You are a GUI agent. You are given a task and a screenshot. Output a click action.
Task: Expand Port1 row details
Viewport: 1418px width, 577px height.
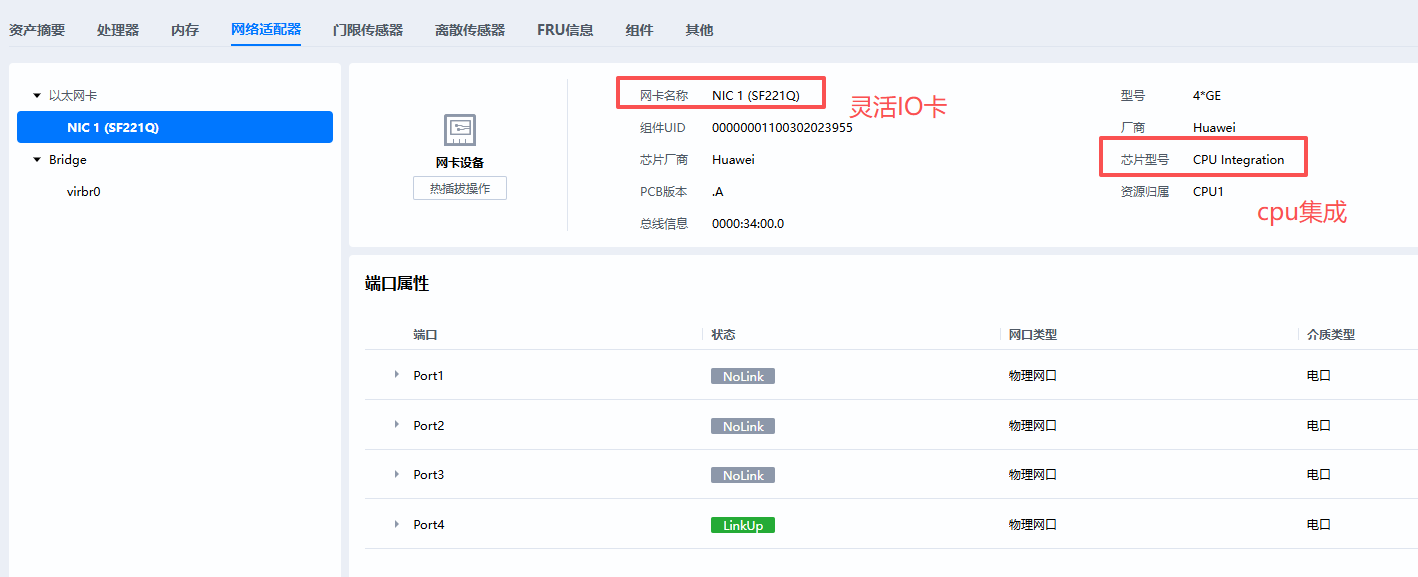click(396, 375)
